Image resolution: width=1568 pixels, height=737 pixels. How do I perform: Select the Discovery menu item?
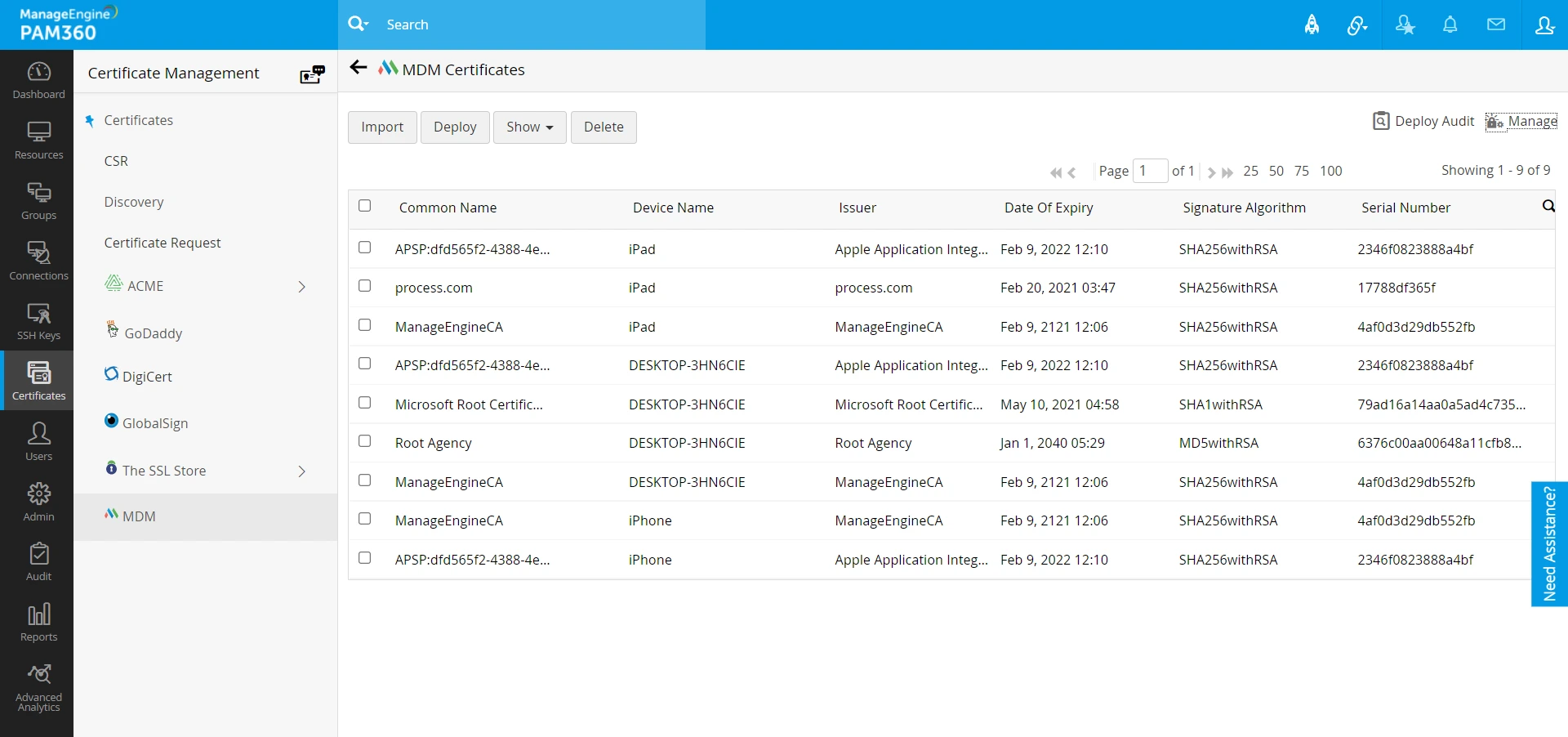[134, 202]
